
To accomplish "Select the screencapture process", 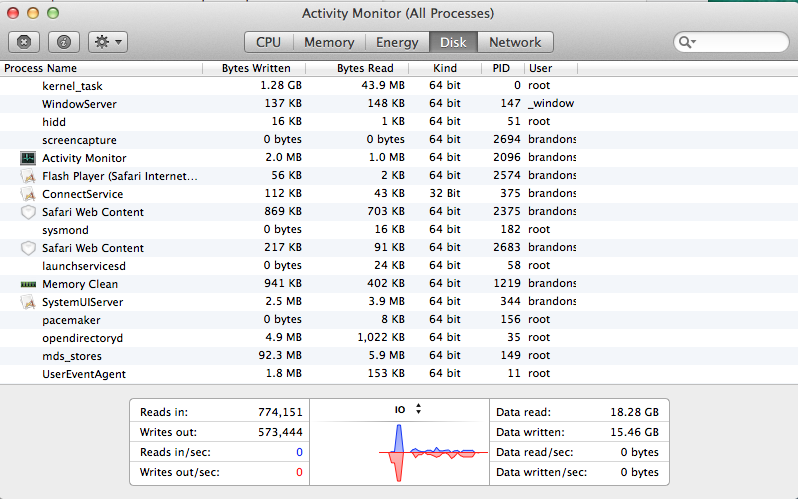I will 399,140.
